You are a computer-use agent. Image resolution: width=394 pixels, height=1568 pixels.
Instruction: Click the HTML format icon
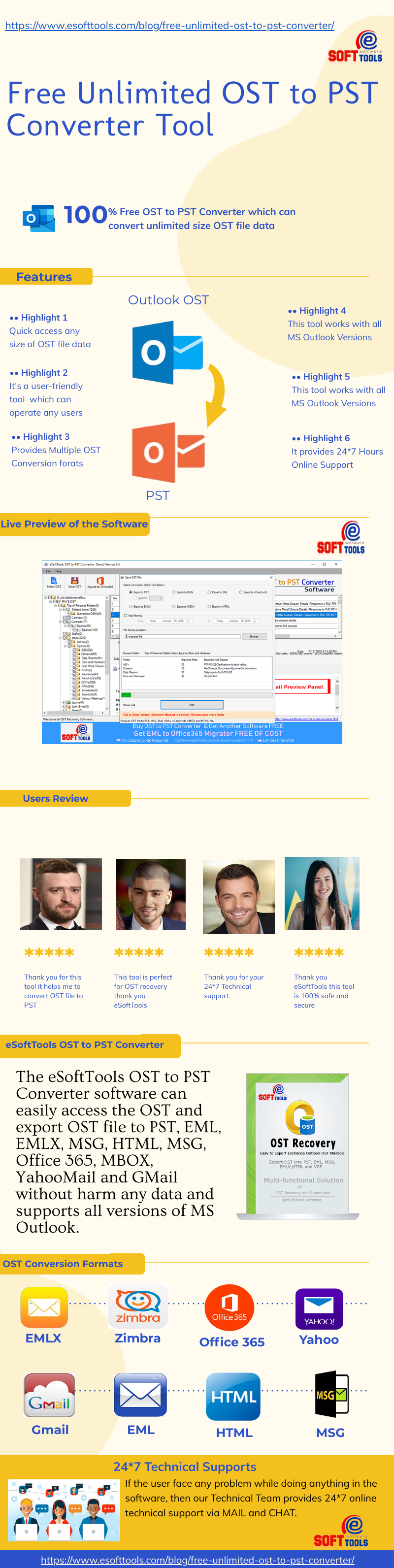click(x=233, y=1396)
